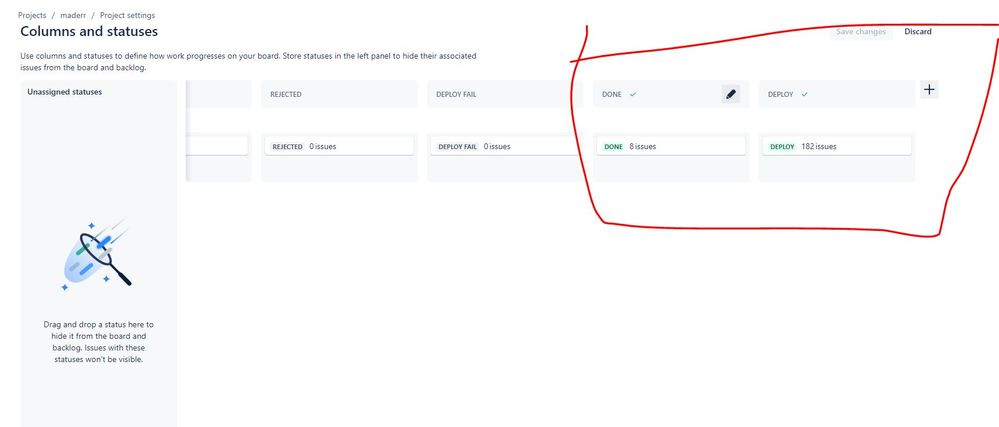This screenshot has width=999, height=427.
Task: Click the pencil edit icon on DONE column
Action: coord(731,94)
